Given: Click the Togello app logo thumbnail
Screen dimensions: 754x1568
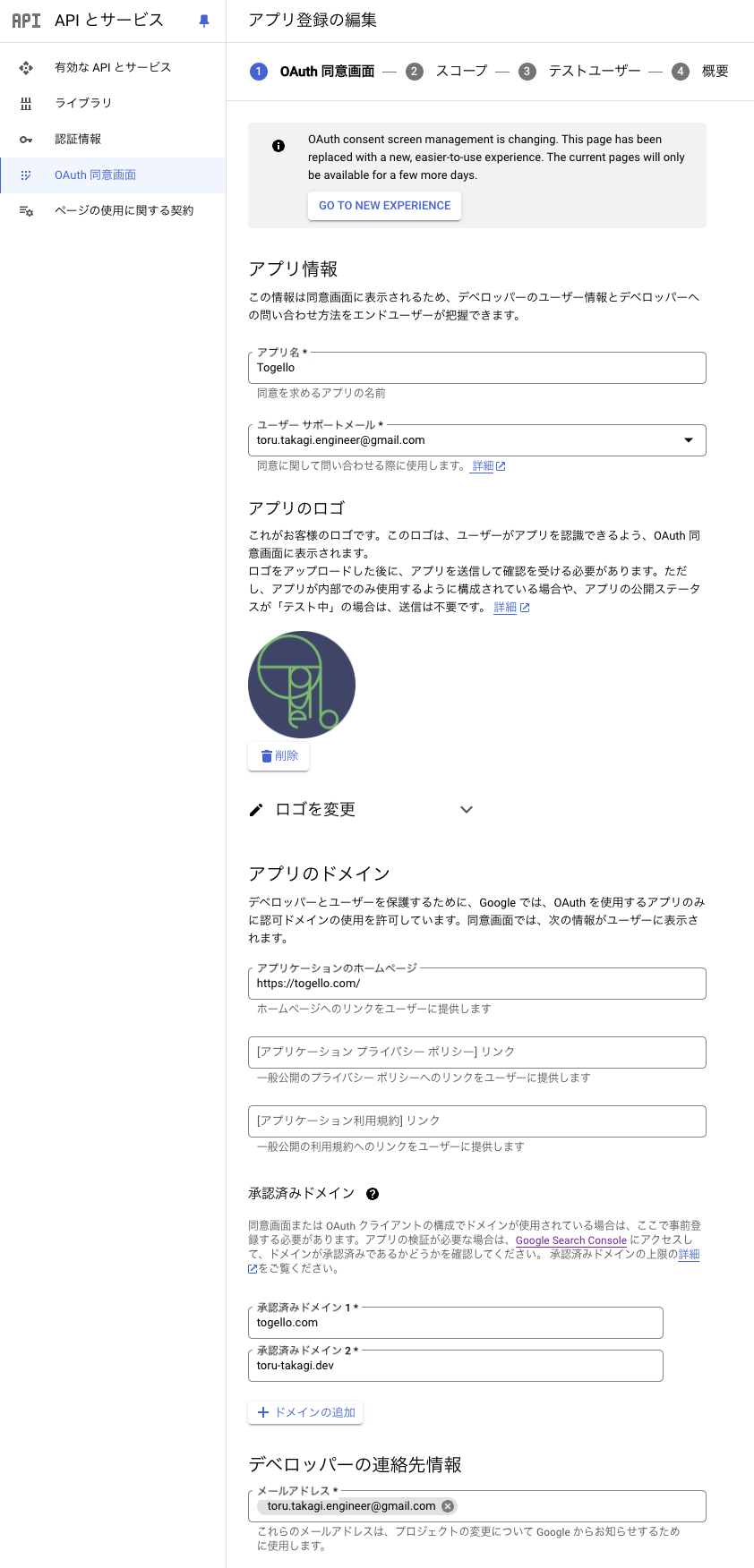Looking at the screenshot, I should tap(302, 685).
